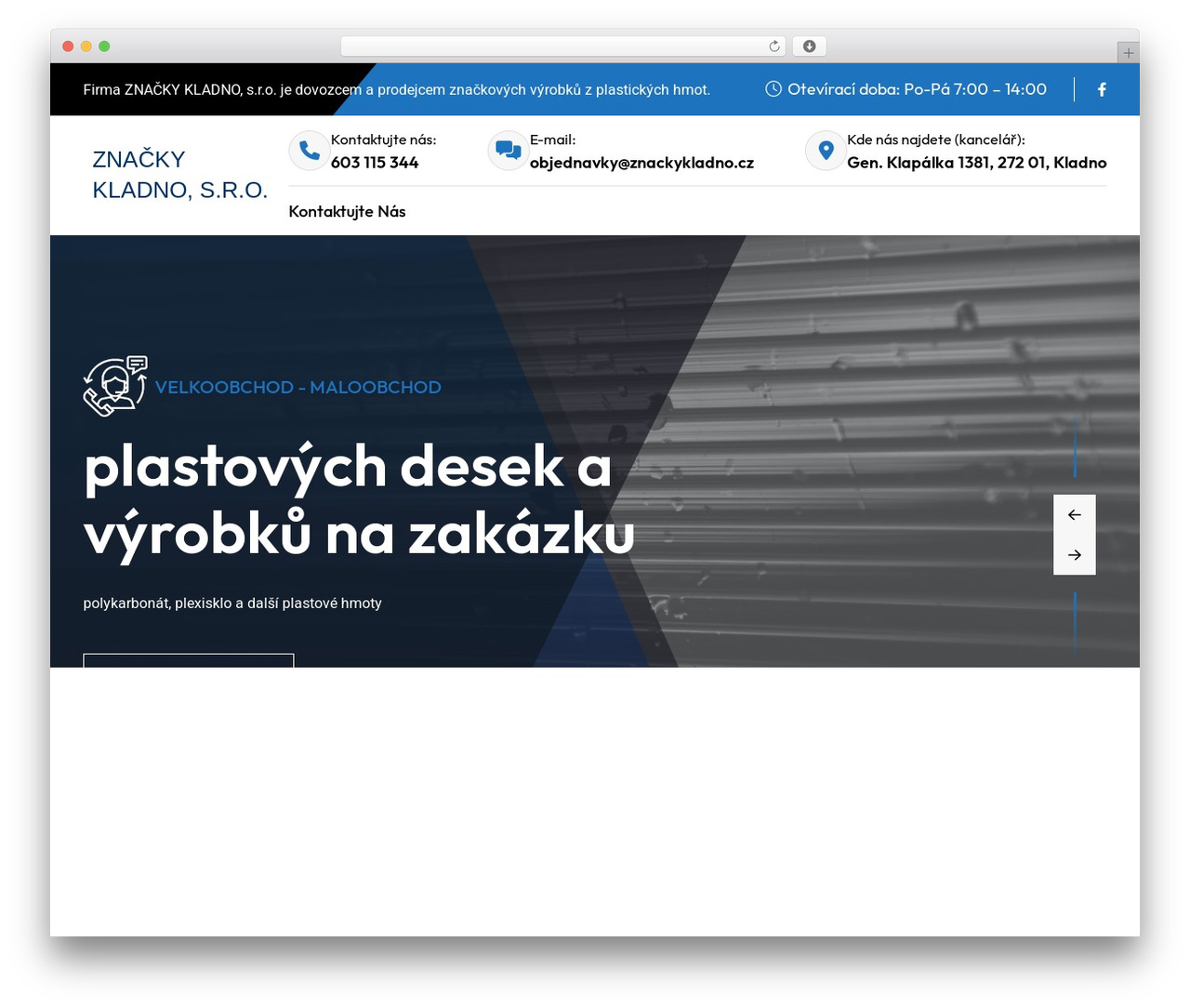The image size is (1190, 1008).
Task: Click the chat bubbles e-mail icon
Action: (x=509, y=151)
